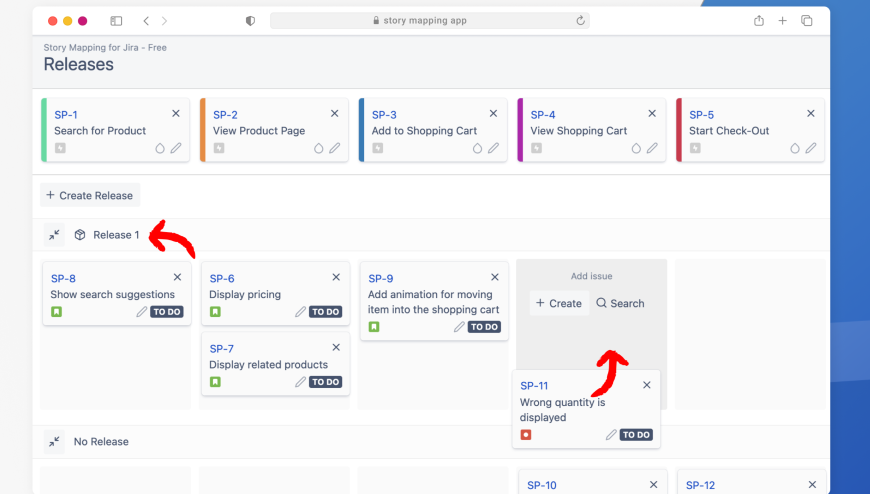Screen dimensions: 870x494
Task: Click the epic type icon on SP-3
Action: [x=377, y=148]
